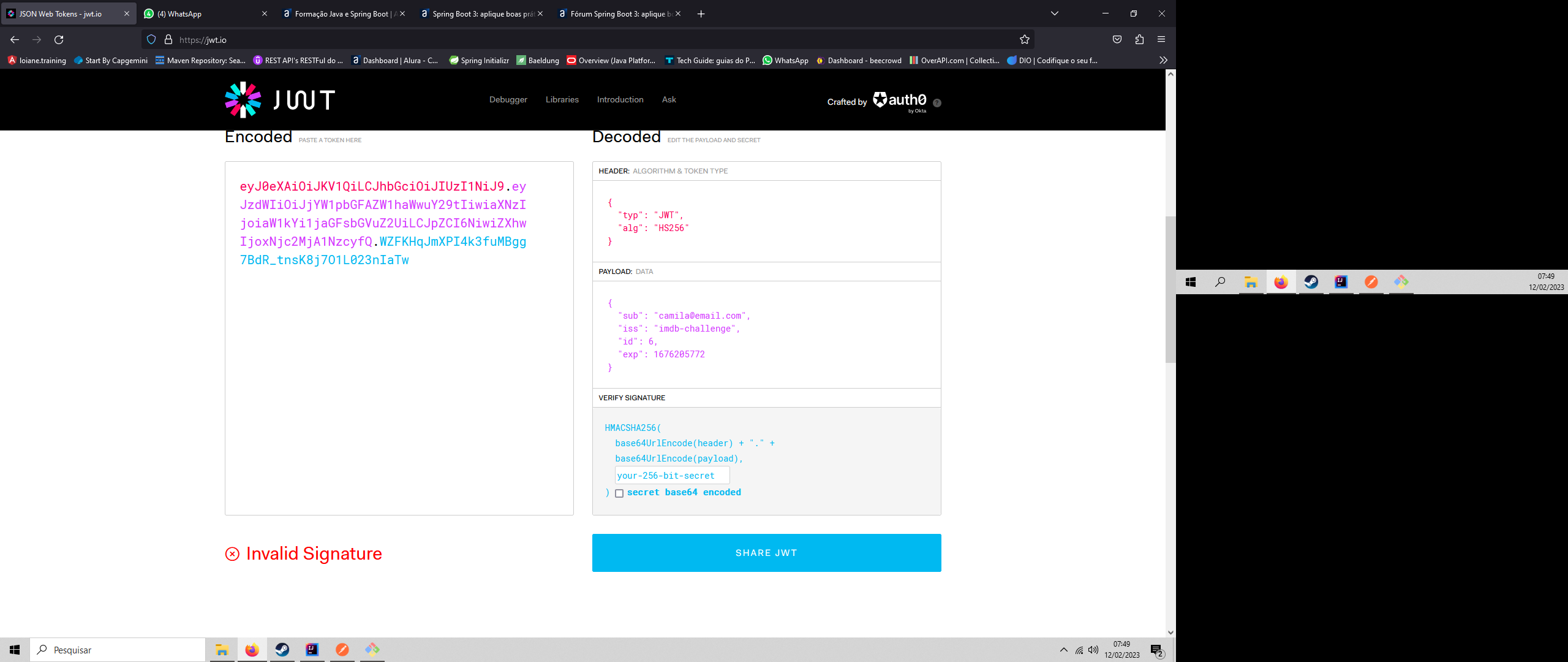Click the EDIT THE PAYLOAD AND SECRET link

(714, 140)
